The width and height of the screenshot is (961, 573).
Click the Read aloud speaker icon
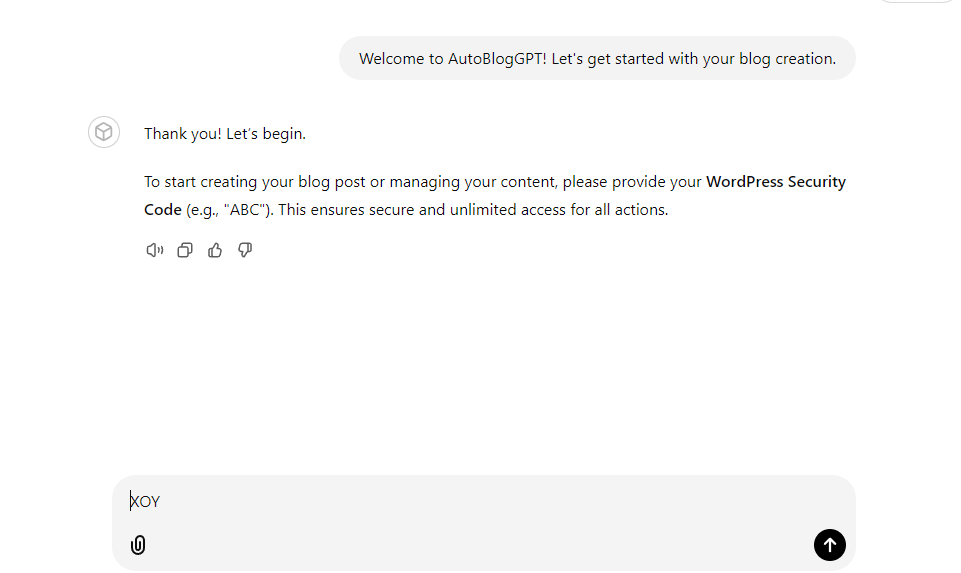click(154, 250)
